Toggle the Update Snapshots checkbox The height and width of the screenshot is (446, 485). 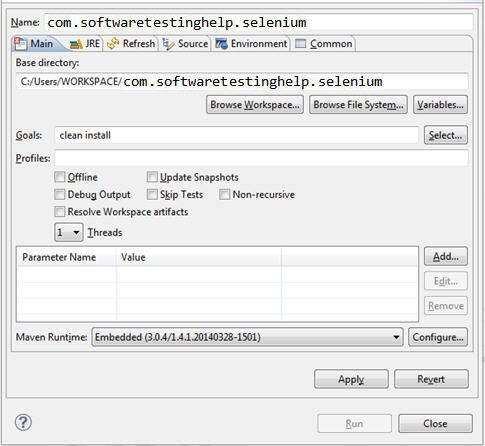[x=152, y=177]
